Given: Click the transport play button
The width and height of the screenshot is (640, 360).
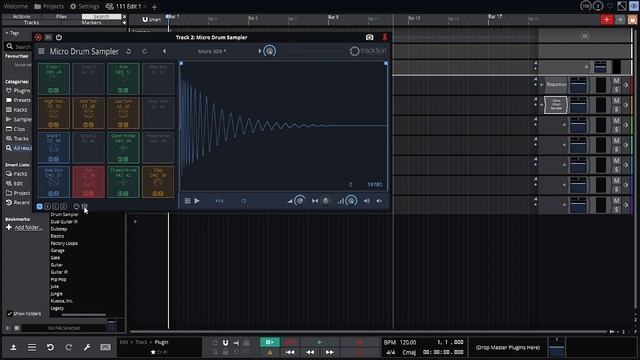Looking at the screenshot, I should pos(320,342).
